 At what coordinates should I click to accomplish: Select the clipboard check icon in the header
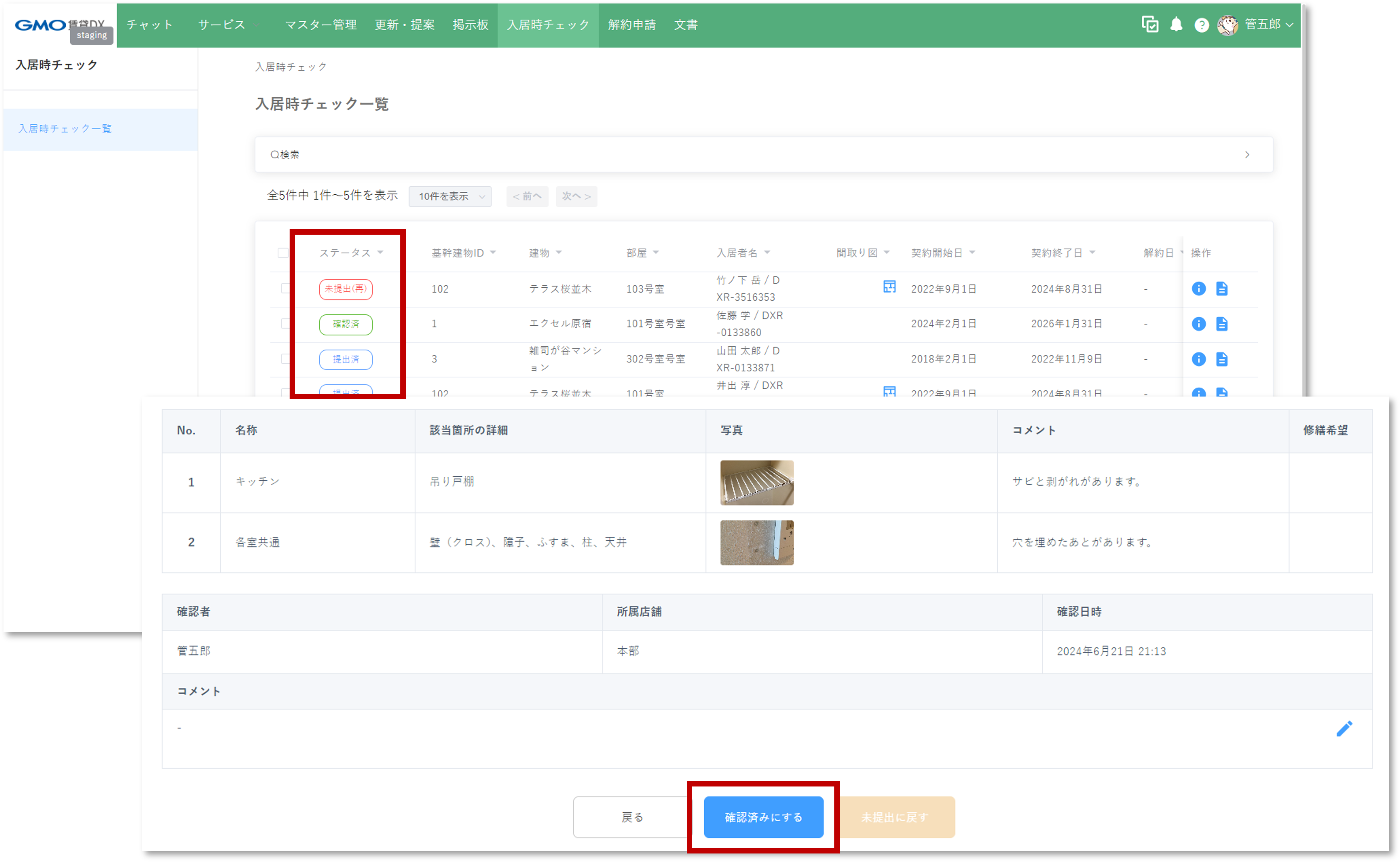pyautogui.click(x=1150, y=24)
